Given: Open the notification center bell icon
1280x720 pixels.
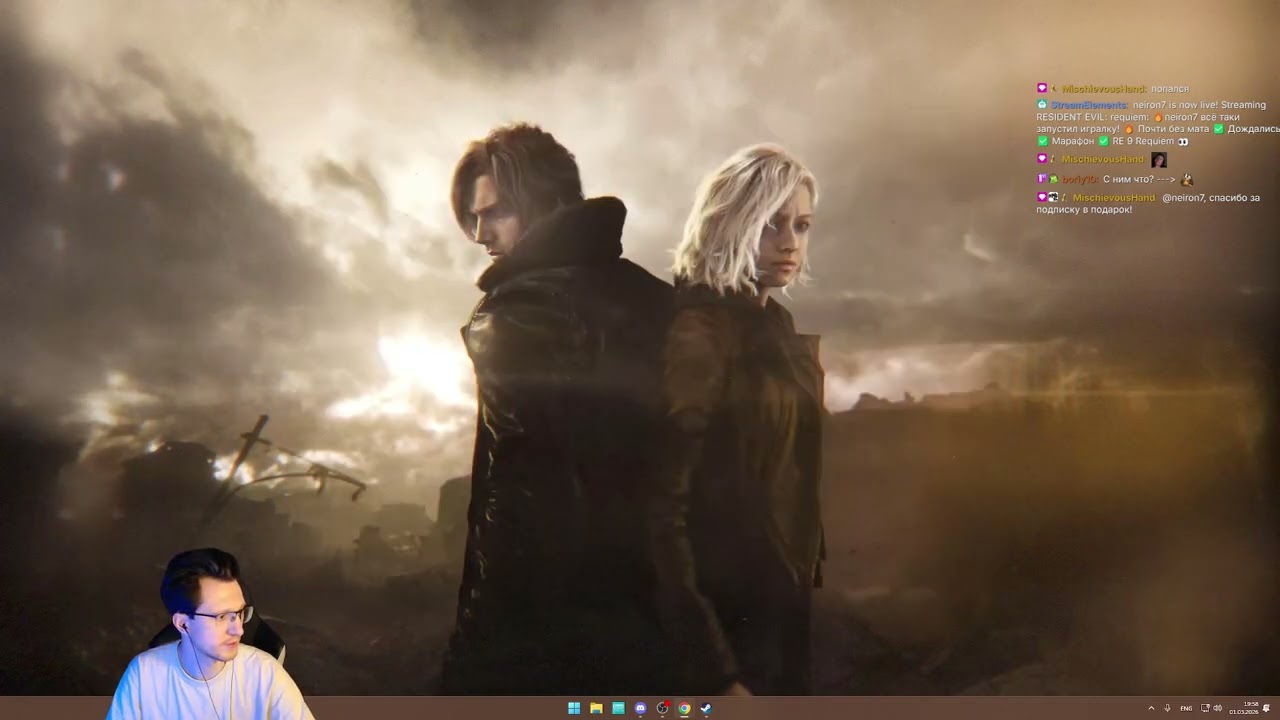Looking at the screenshot, I should [1266, 708].
